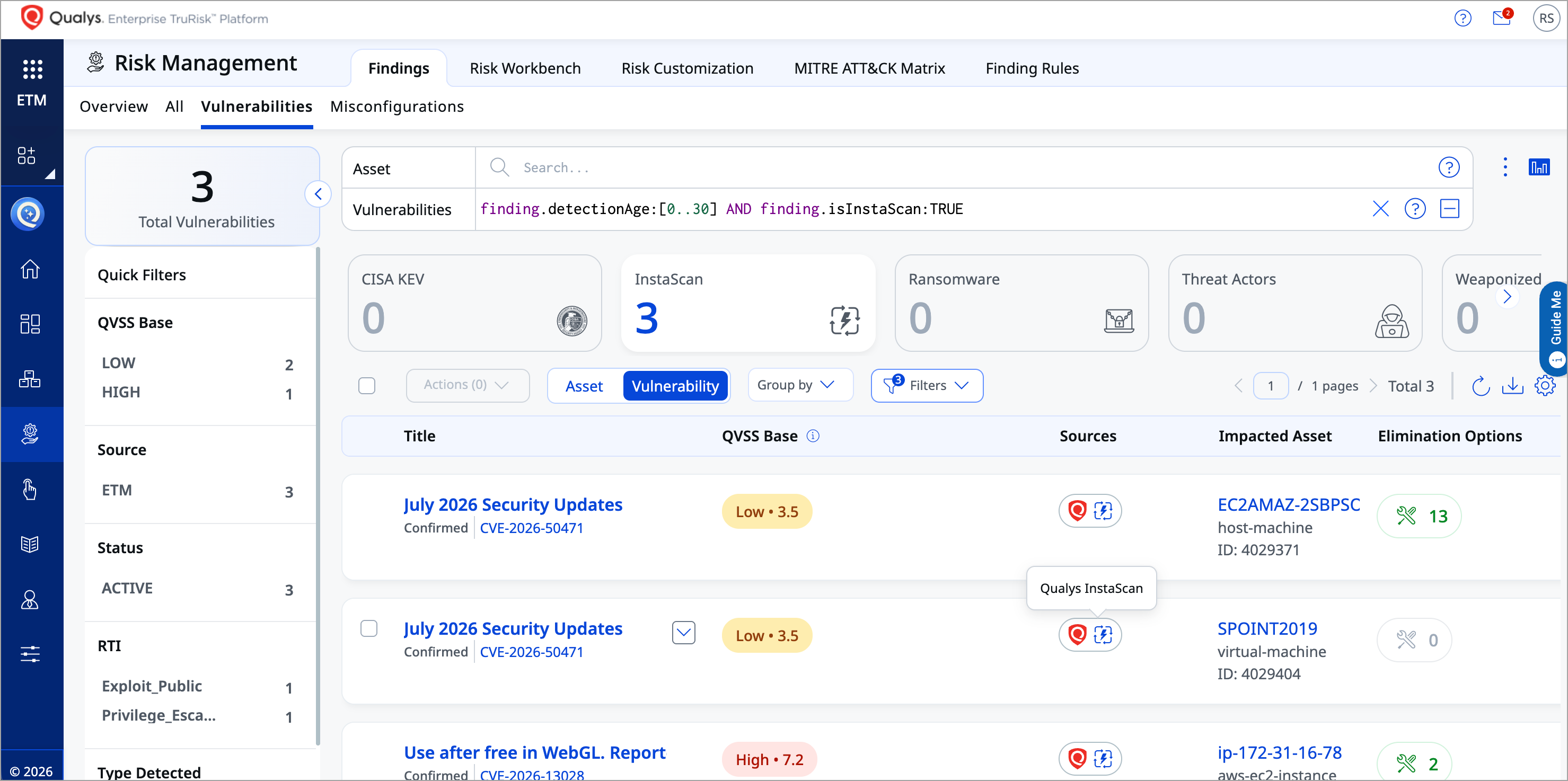The height and width of the screenshot is (781, 1568).
Task: Open the RS user profile avatar
Action: 1546,18
